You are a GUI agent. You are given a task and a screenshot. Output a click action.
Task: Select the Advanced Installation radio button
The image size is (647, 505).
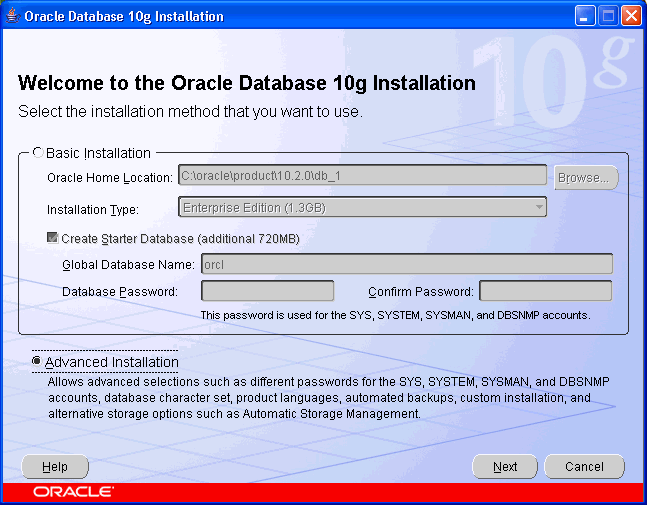(38, 361)
